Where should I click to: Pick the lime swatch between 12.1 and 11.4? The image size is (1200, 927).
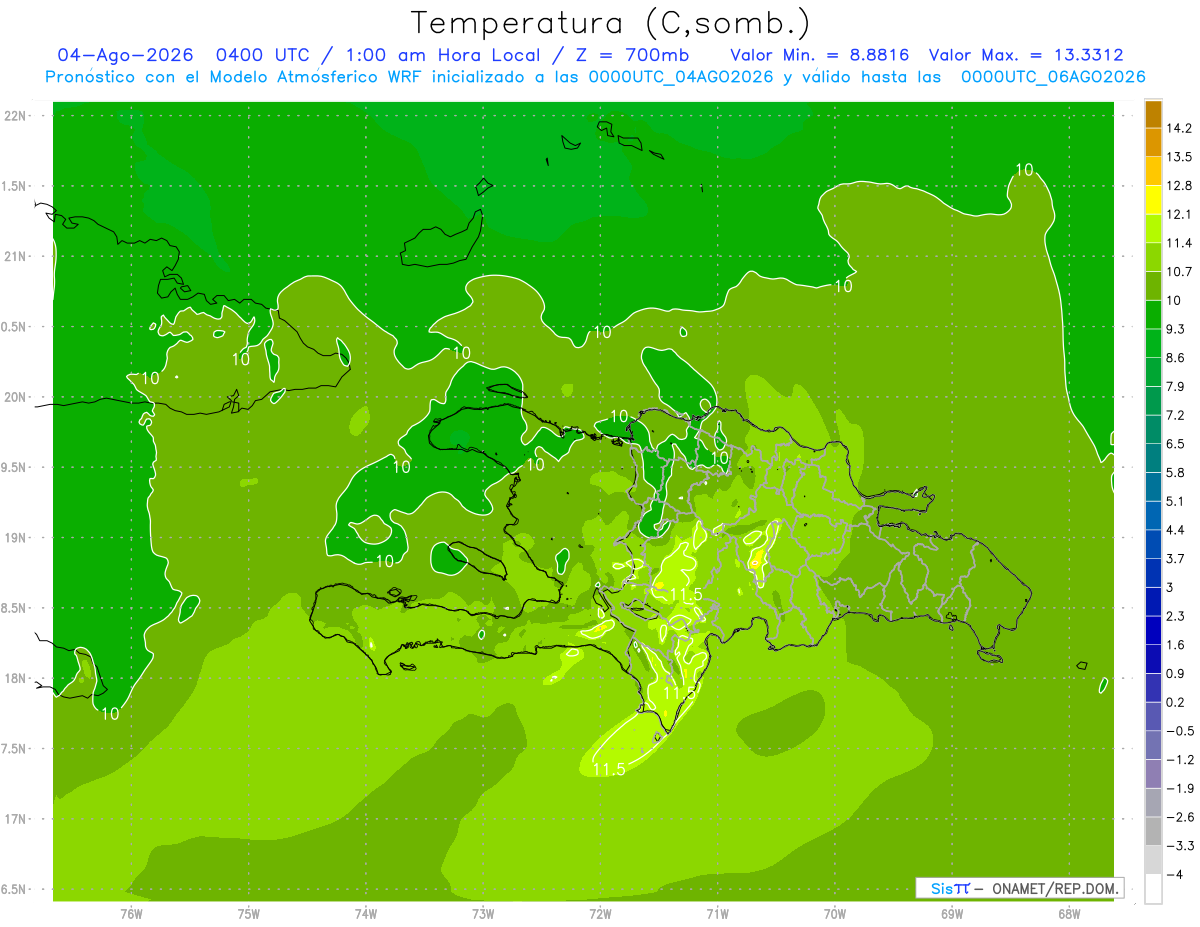point(1153,228)
